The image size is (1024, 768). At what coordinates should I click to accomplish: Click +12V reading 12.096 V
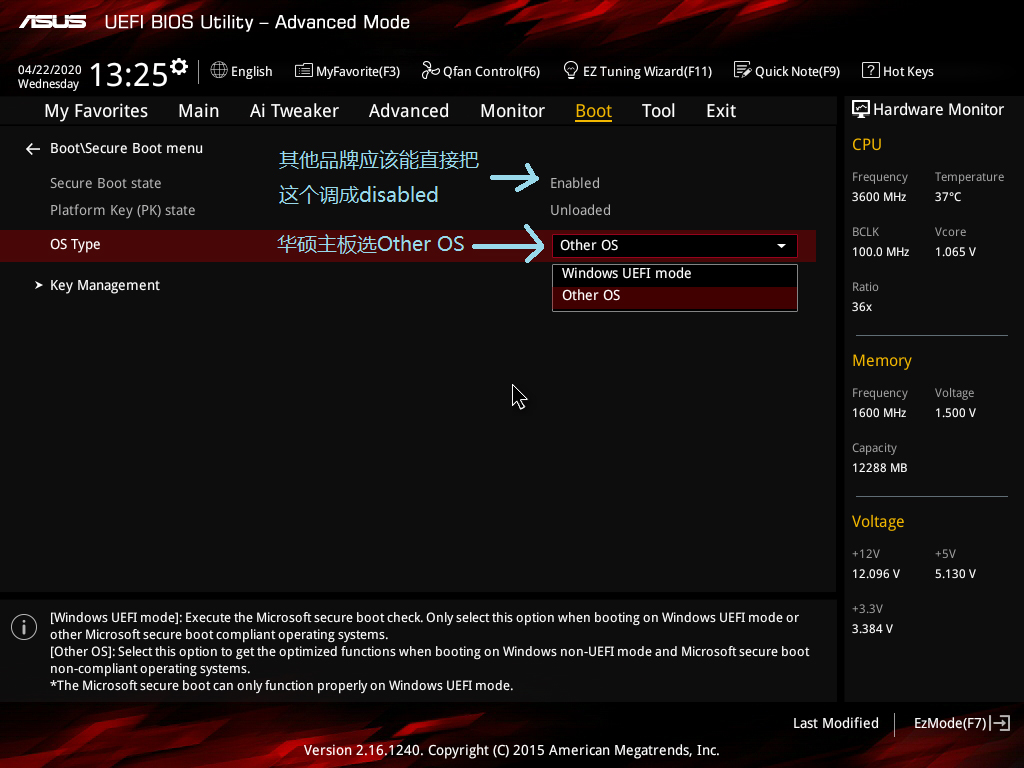876,573
